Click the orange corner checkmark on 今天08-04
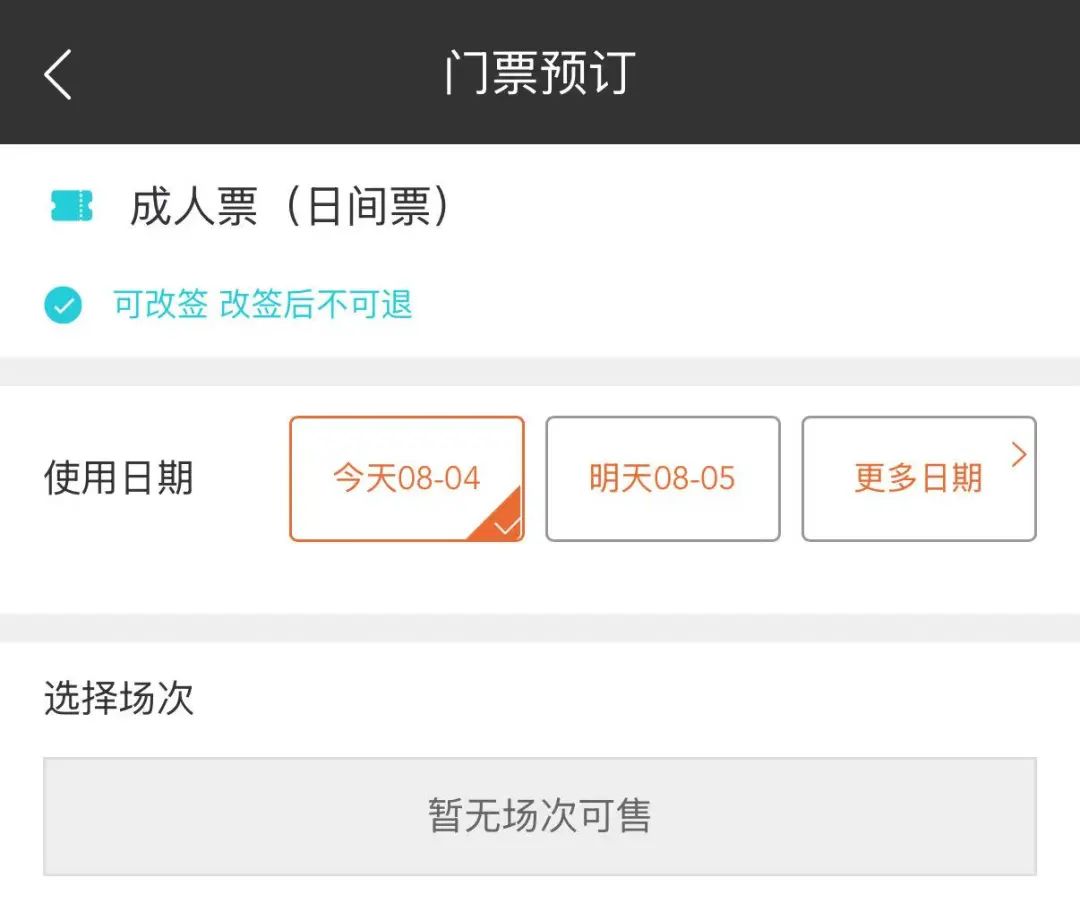The width and height of the screenshot is (1080, 912). click(x=505, y=523)
